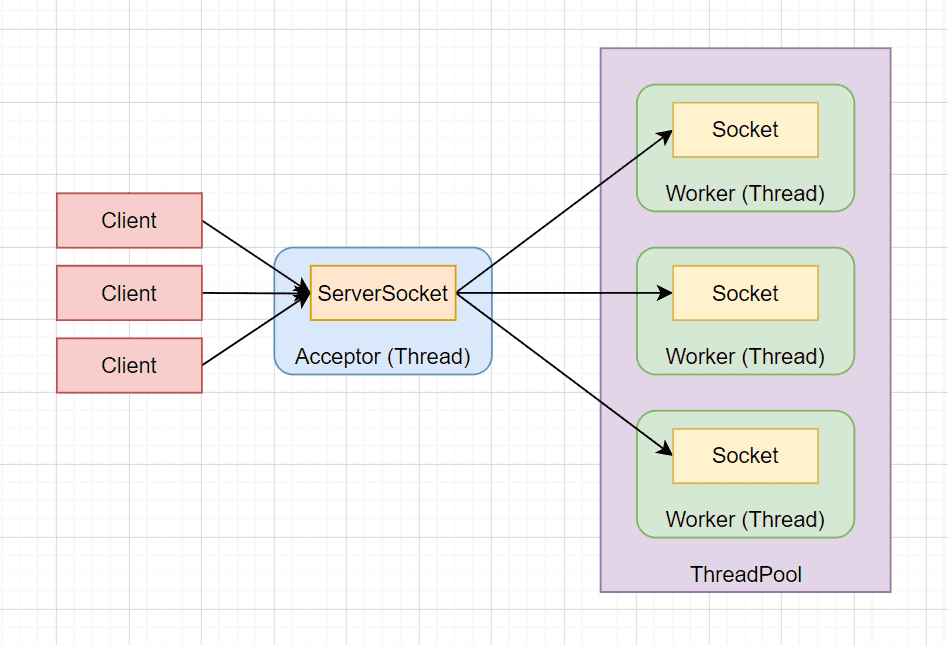Click the top Worker (Thread) label
Screen dimensions: 948x645
pyautogui.click(x=745, y=193)
